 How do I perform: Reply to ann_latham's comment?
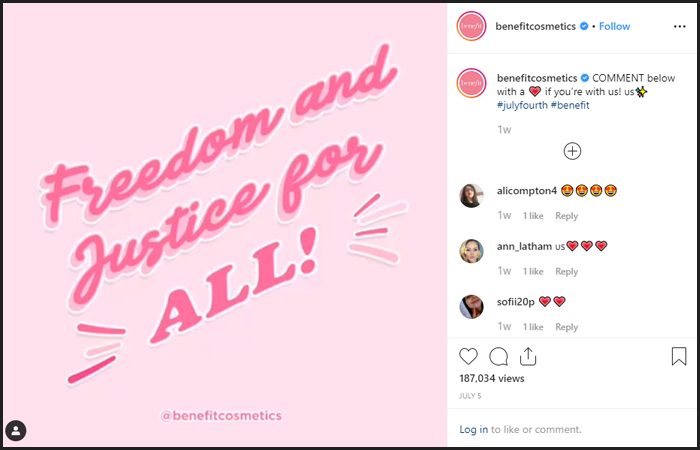pos(567,271)
